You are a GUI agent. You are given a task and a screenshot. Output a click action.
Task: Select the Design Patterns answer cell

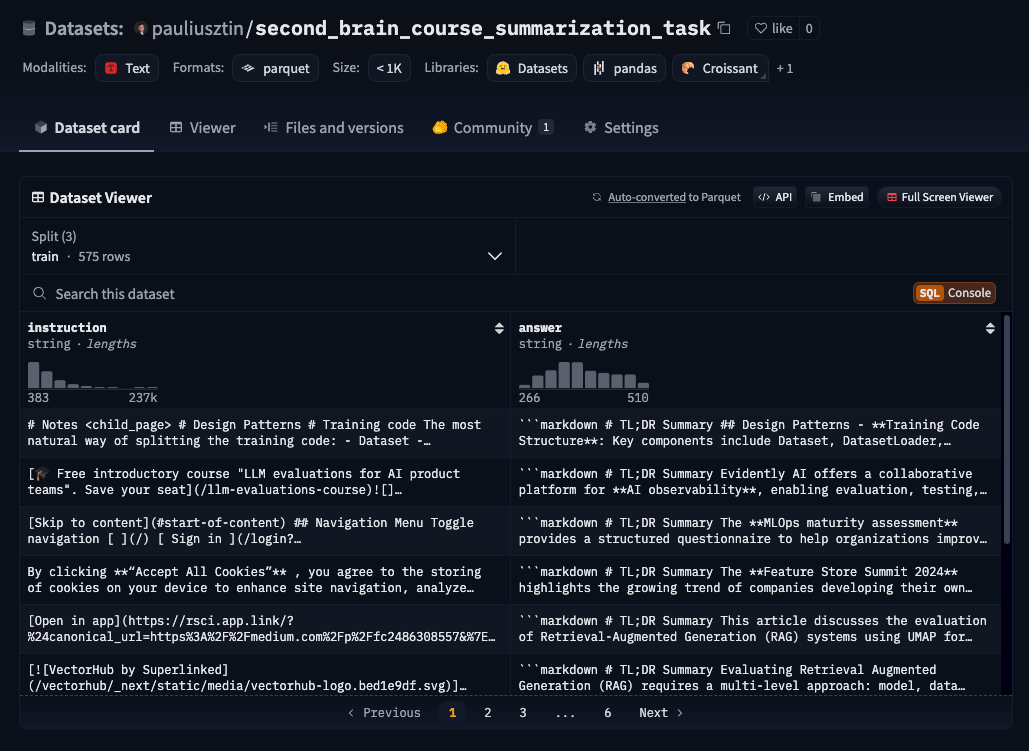(756, 433)
